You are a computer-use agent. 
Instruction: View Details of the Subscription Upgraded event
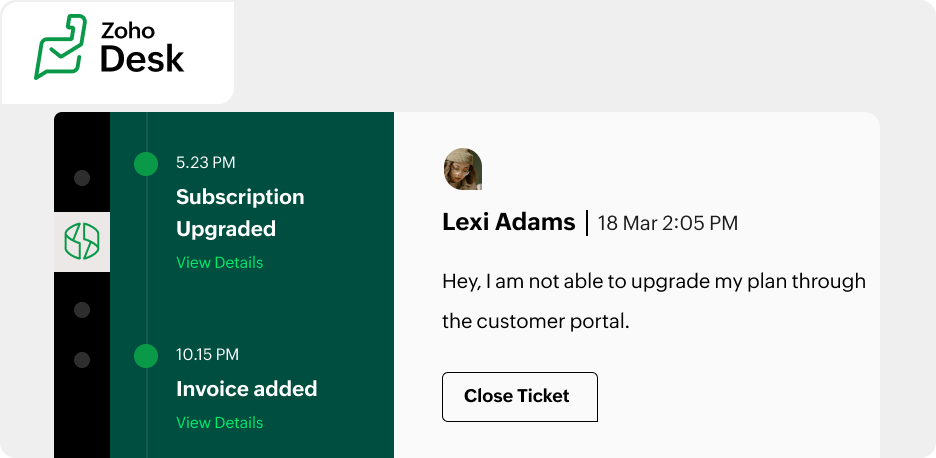coord(219,262)
